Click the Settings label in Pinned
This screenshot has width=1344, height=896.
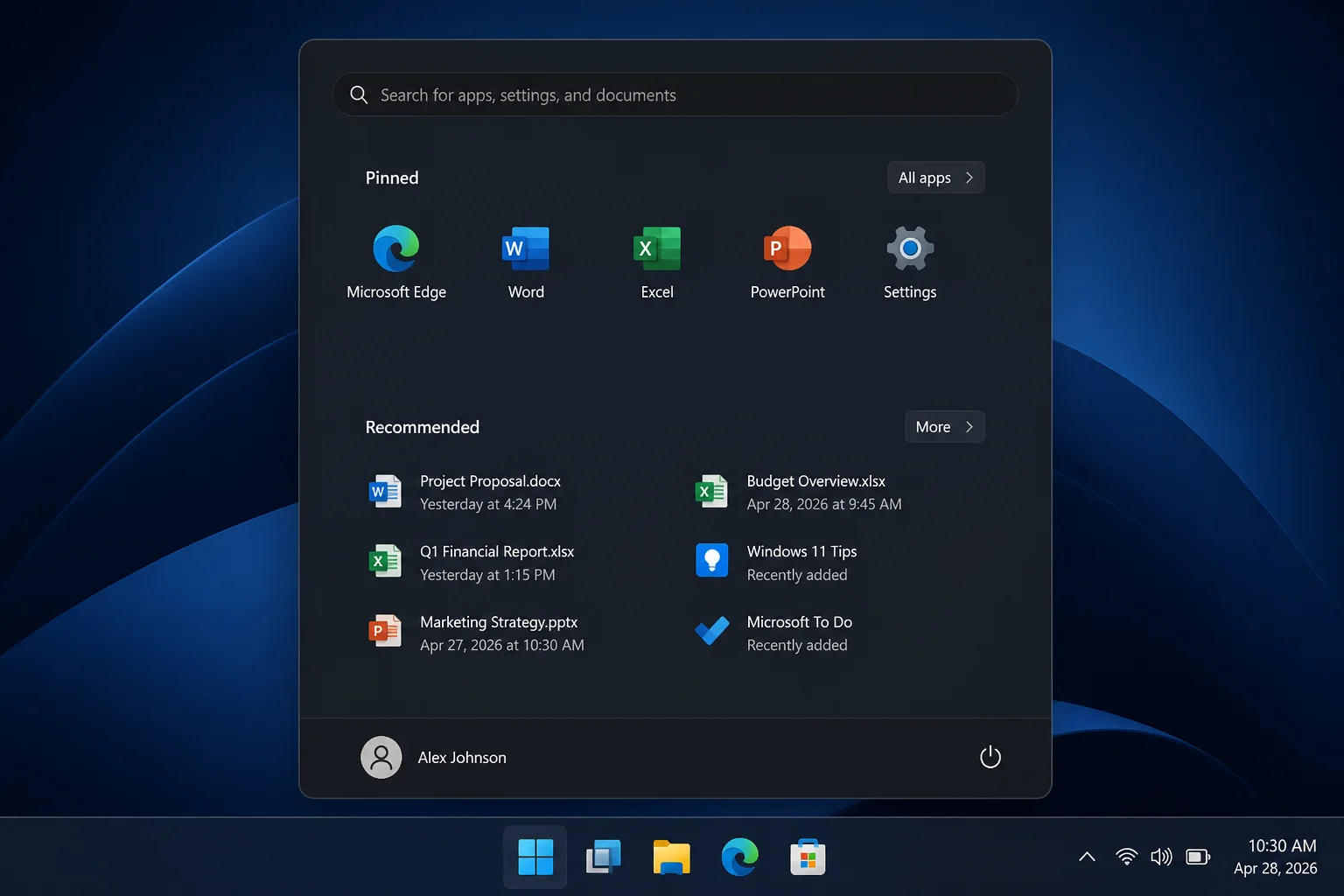tap(910, 292)
